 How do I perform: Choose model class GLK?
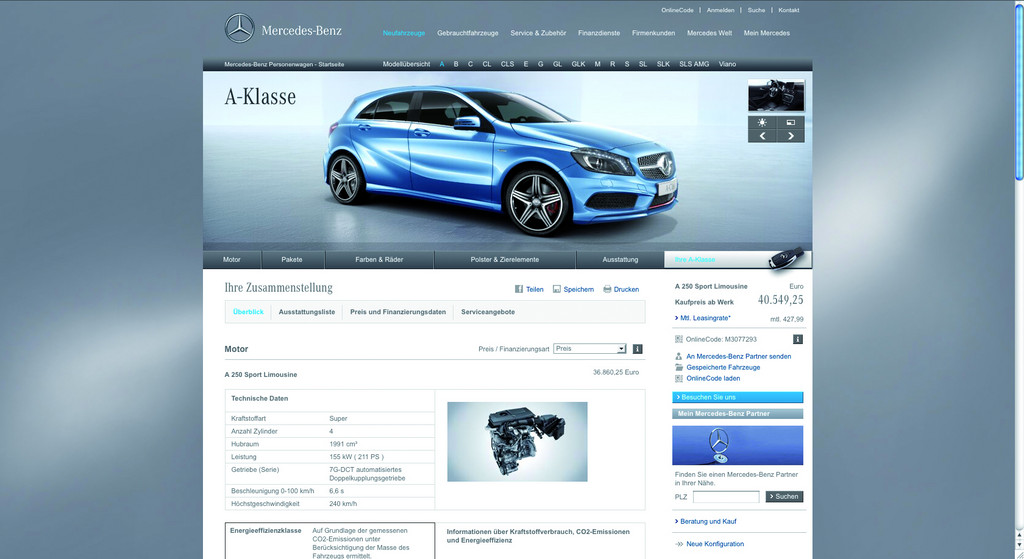[x=578, y=64]
